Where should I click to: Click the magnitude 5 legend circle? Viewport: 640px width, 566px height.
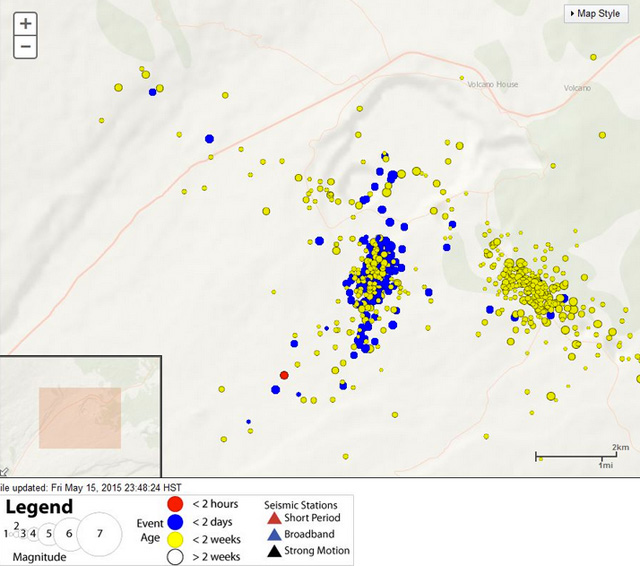tap(49, 534)
